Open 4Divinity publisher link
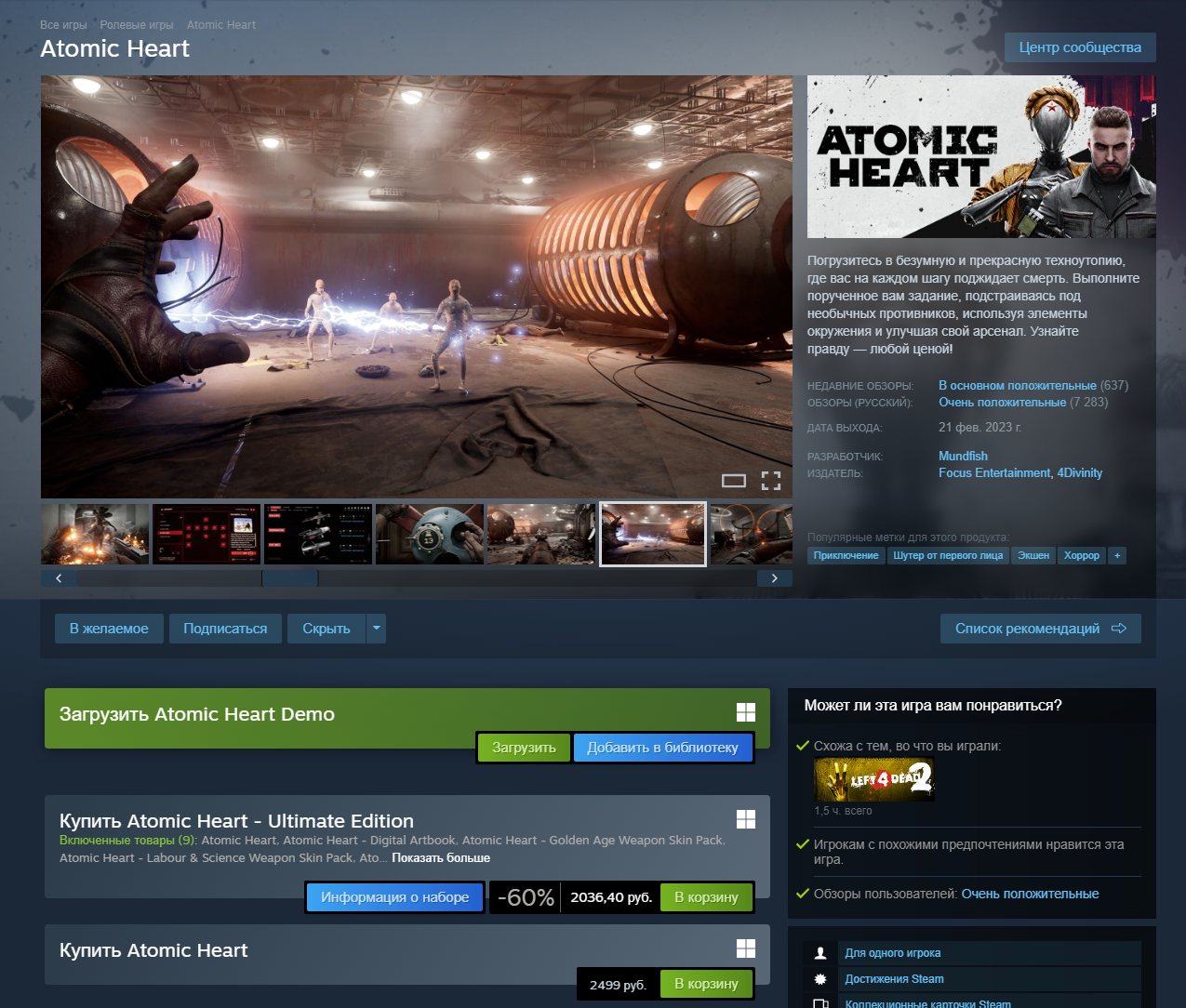Image resolution: width=1186 pixels, height=1008 pixels. (x=1080, y=472)
